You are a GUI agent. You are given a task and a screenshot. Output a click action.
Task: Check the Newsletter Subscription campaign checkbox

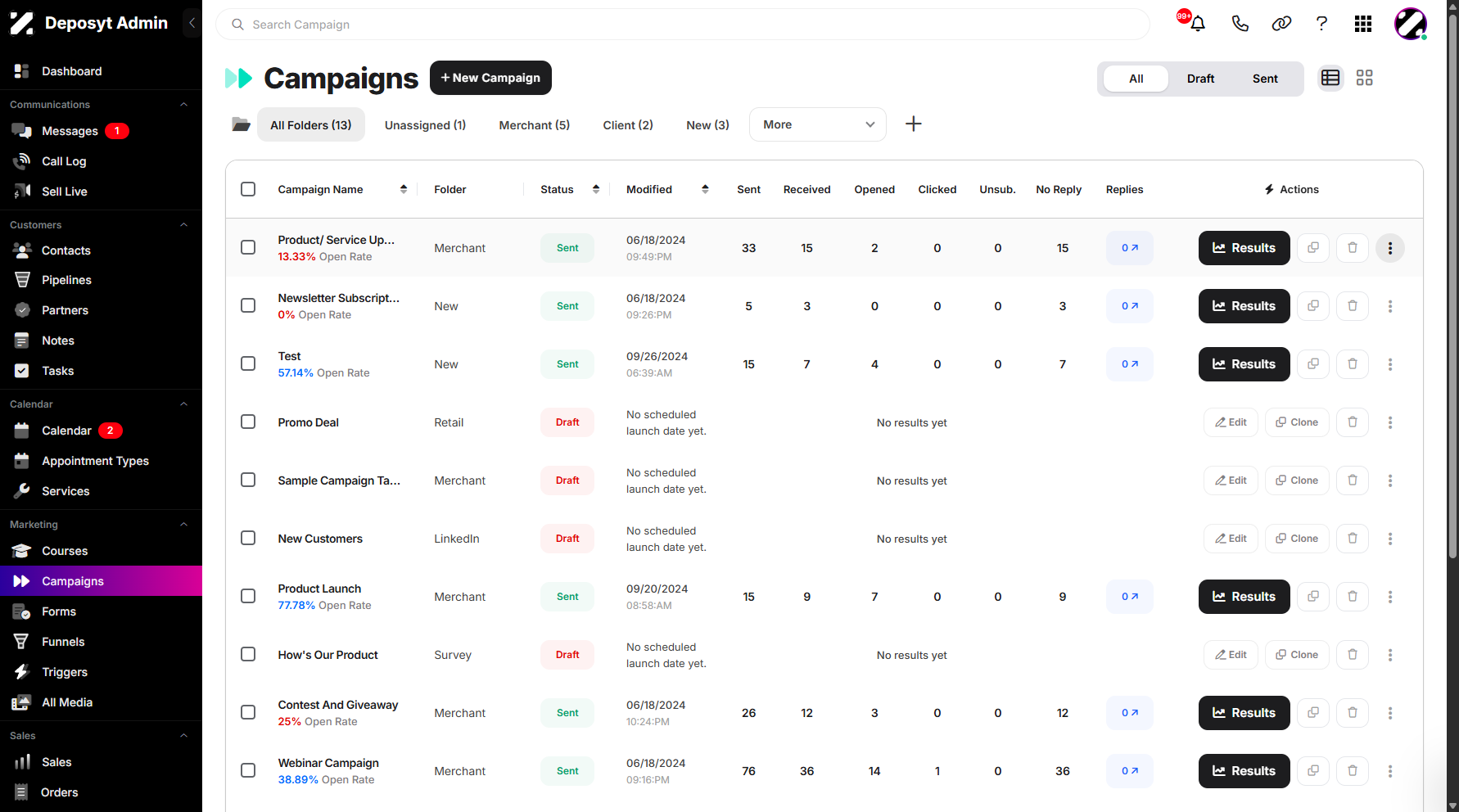248,305
